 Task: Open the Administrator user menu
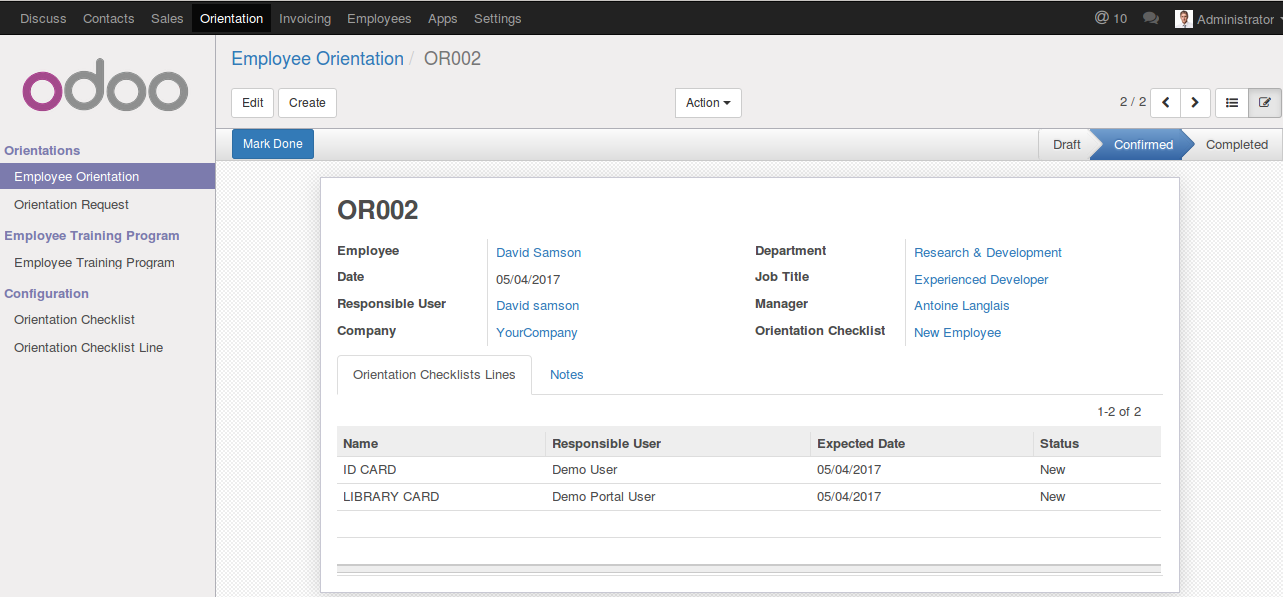click(x=1235, y=19)
